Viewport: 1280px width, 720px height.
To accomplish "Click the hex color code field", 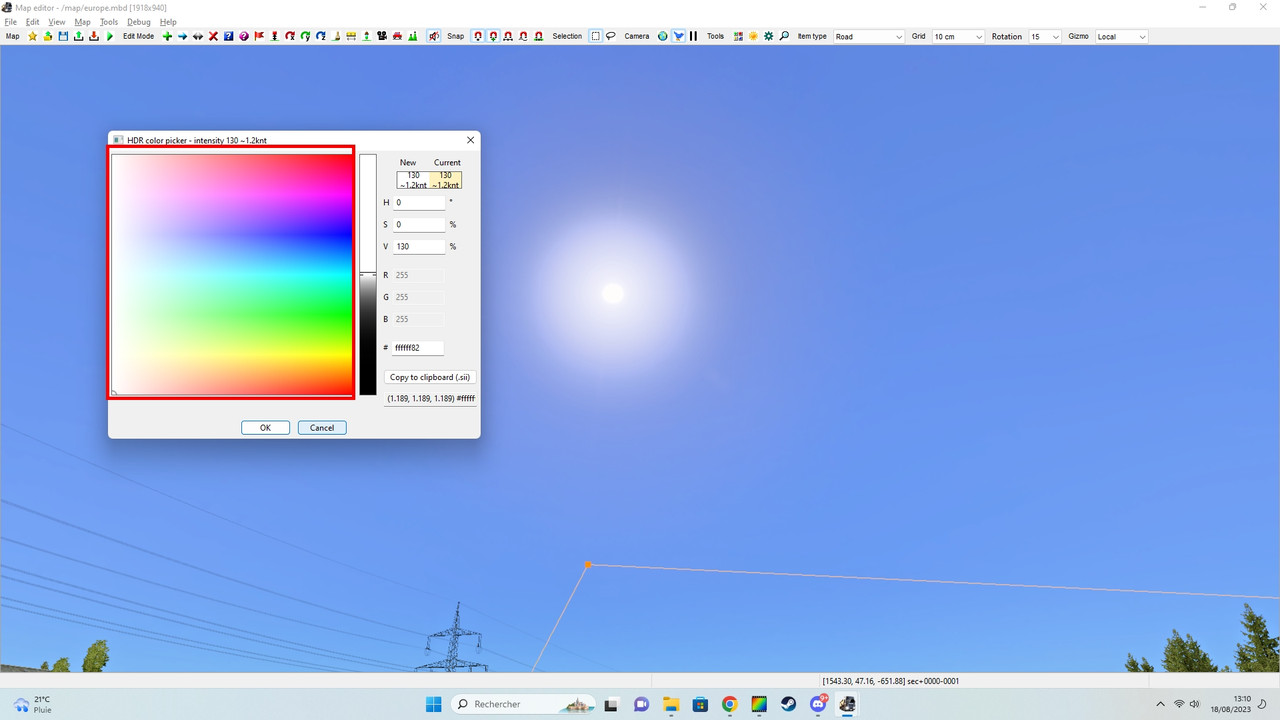I will [418, 348].
